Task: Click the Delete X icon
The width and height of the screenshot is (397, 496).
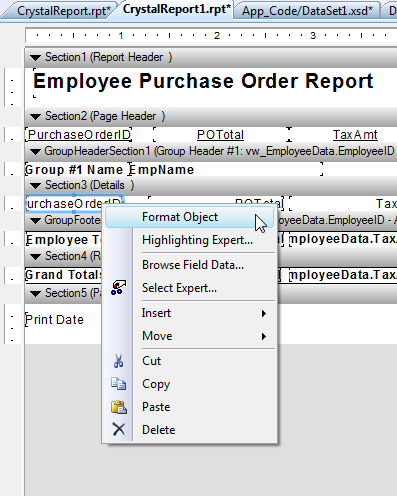Action: 119,429
